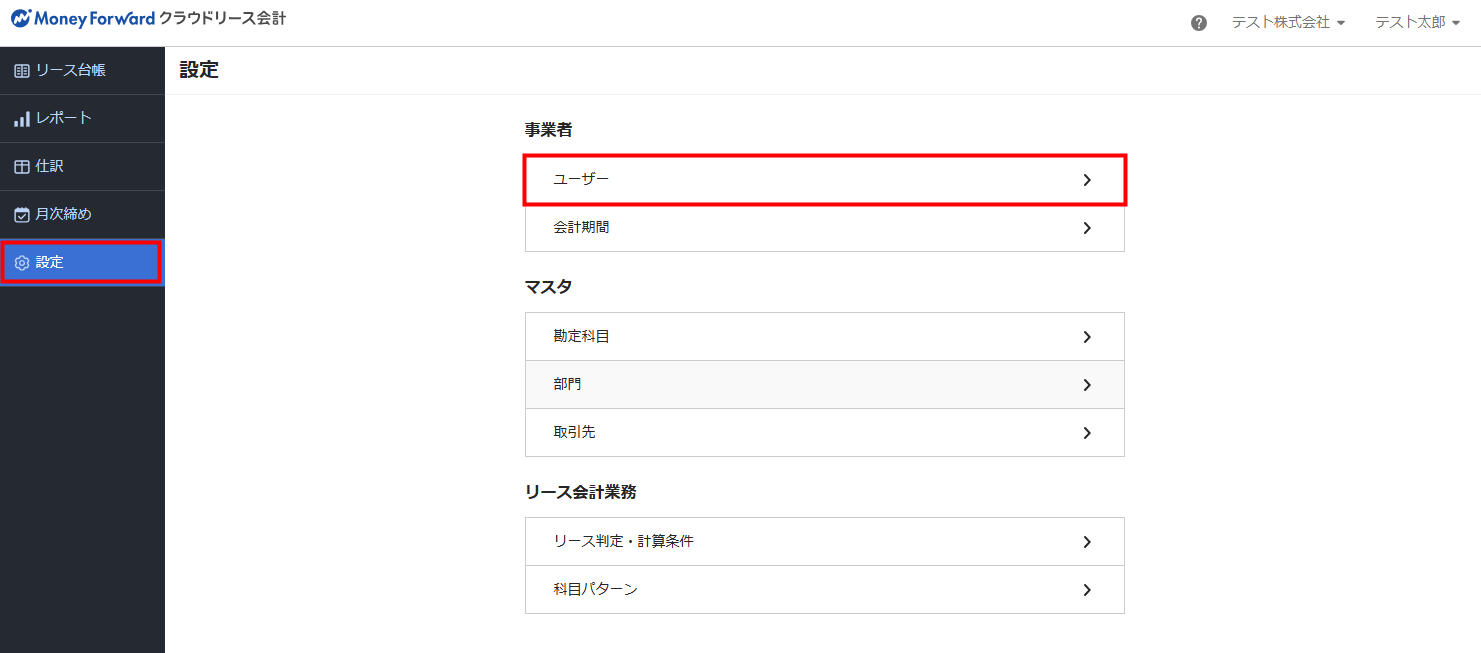Click the Money Forward logo icon

21,19
